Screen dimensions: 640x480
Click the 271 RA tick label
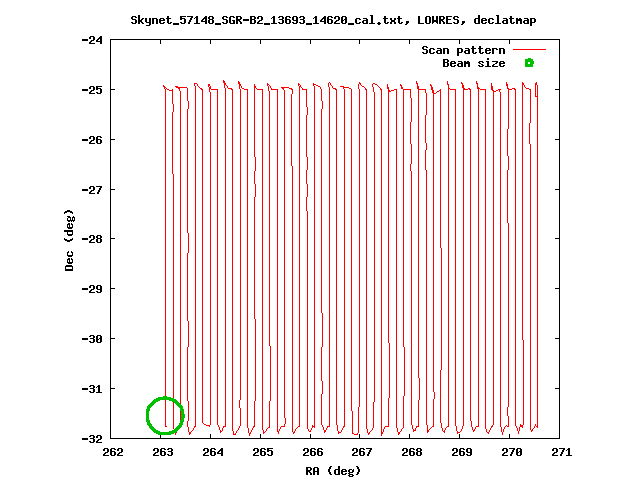pyautogui.click(x=562, y=452)
